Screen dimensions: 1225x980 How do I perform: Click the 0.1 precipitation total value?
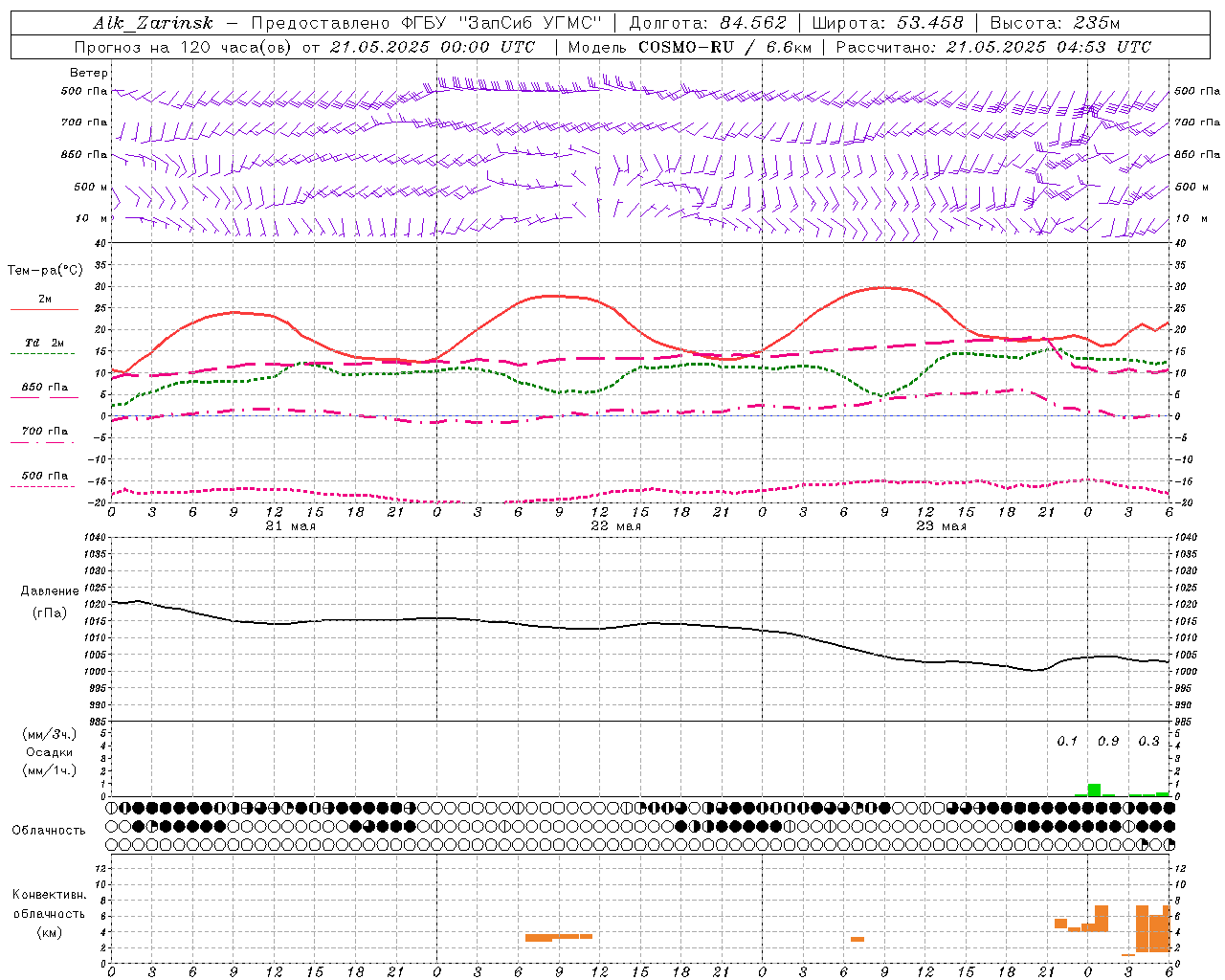coord(1067,742)
